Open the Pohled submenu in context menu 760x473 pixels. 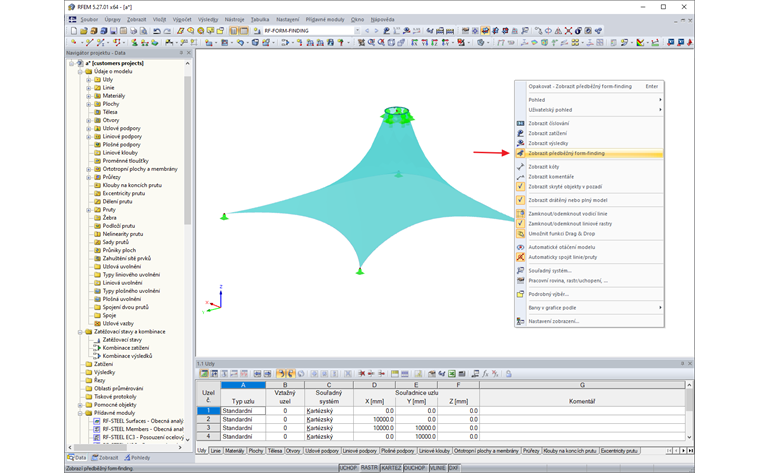(589, 100)
